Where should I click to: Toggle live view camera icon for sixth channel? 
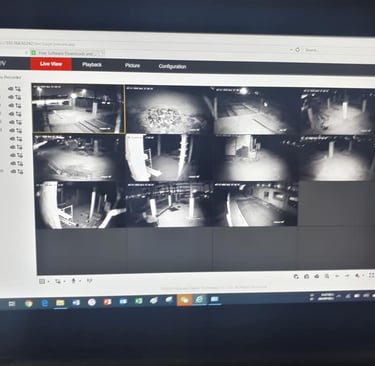(12, 130)
